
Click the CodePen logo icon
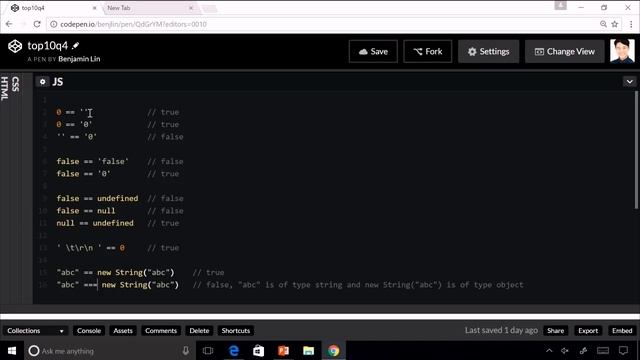click(15, 46)
